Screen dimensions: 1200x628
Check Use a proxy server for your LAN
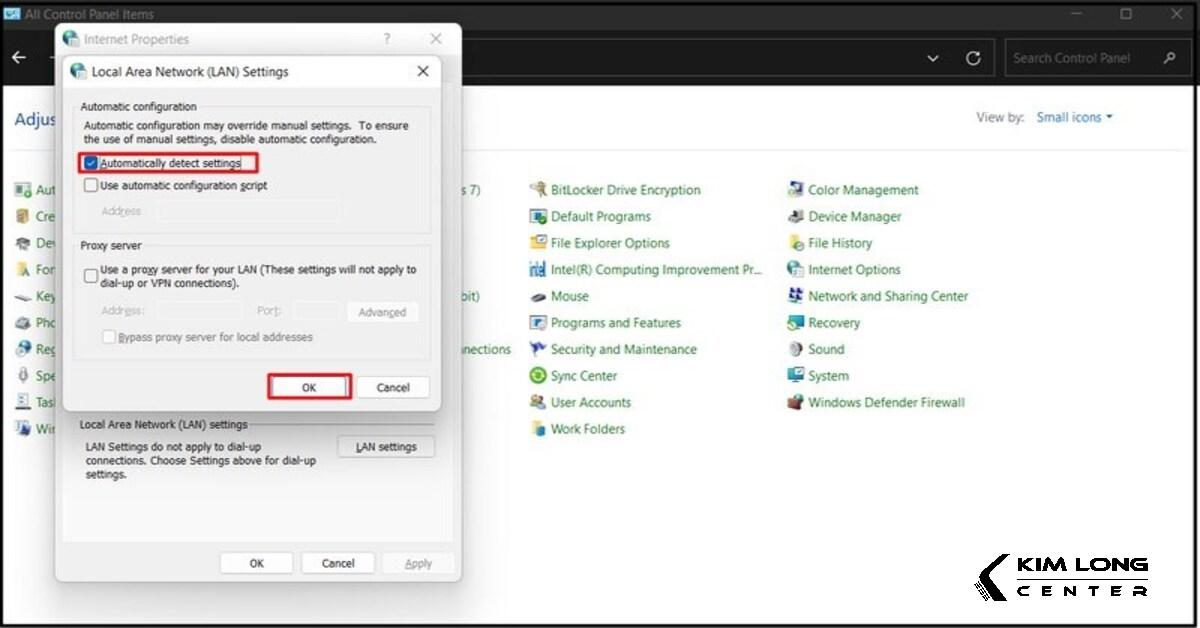[91, 276]
